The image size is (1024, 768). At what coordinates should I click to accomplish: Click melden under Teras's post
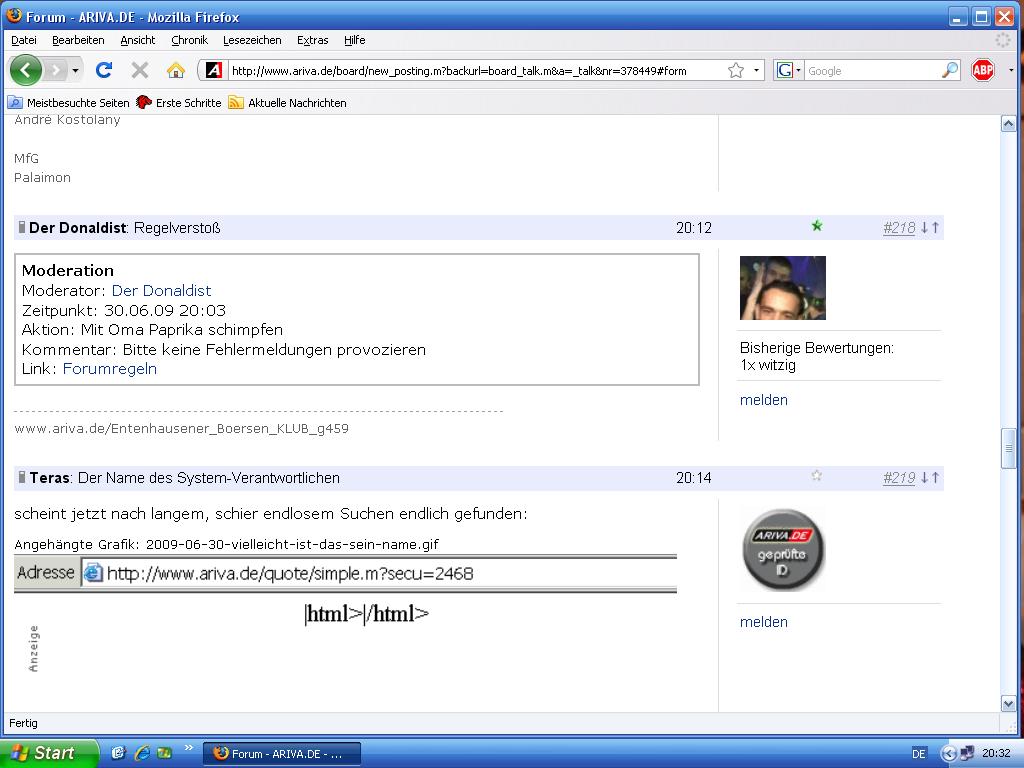(763, 622)
